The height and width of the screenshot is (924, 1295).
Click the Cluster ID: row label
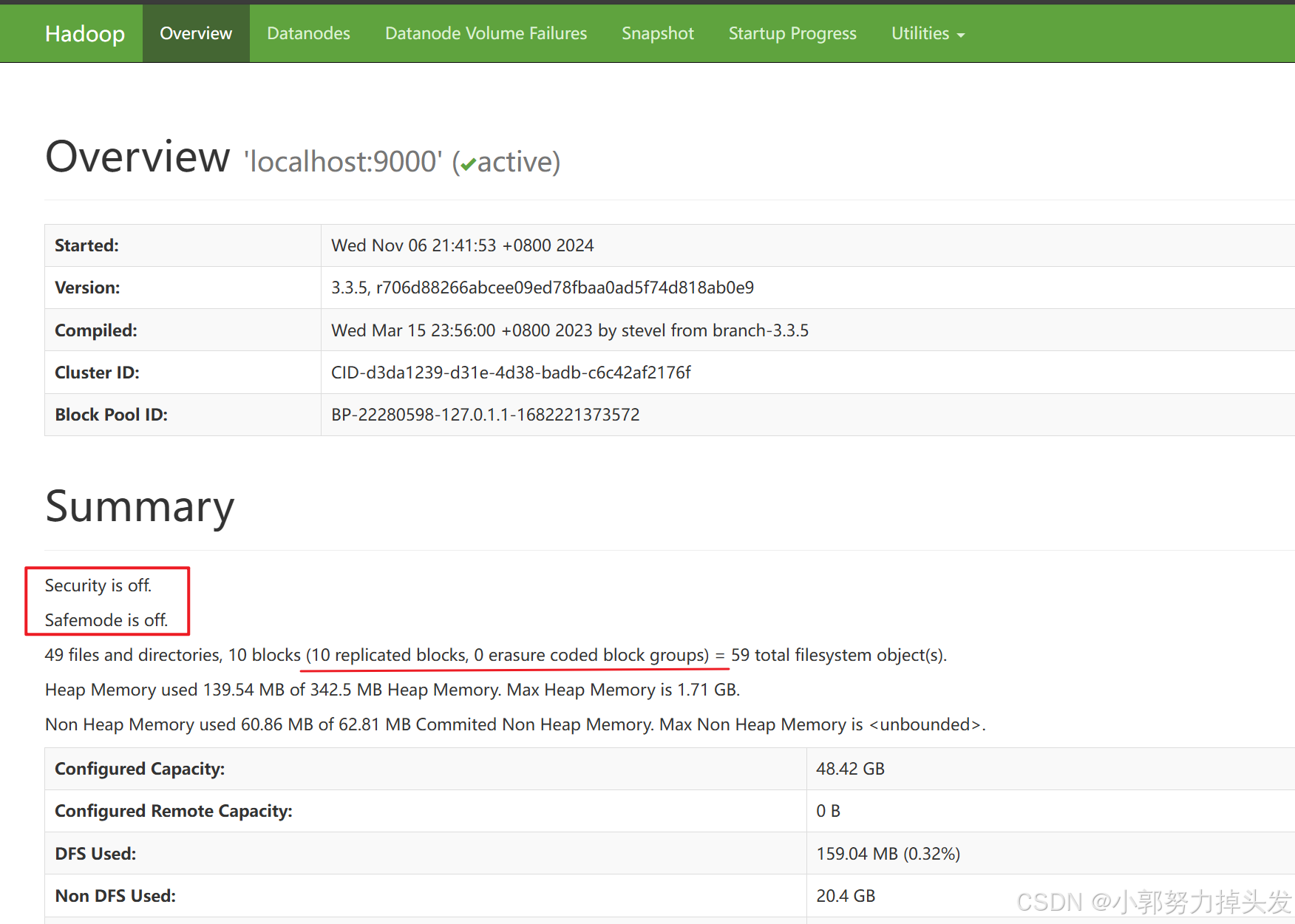click(97, 373)
